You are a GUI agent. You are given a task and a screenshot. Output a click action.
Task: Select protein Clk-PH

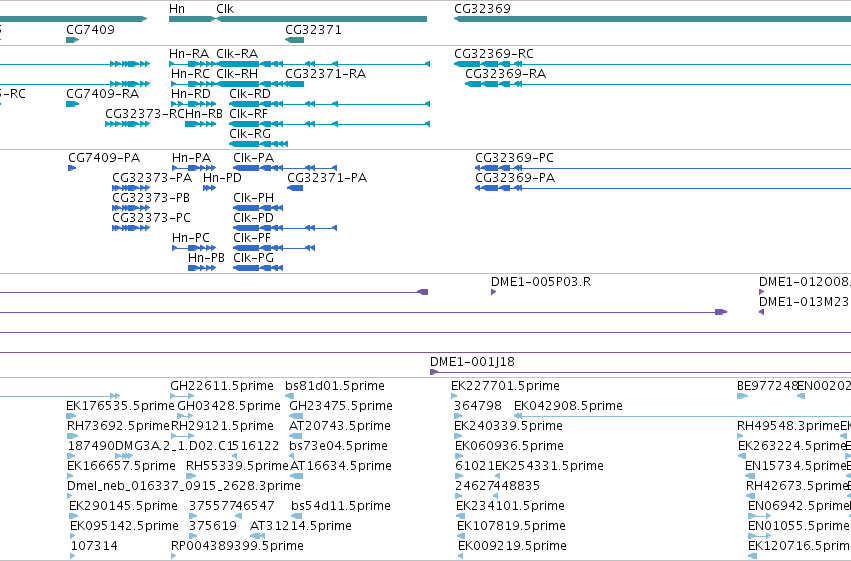pyautogui.click(x=253, y=198)
